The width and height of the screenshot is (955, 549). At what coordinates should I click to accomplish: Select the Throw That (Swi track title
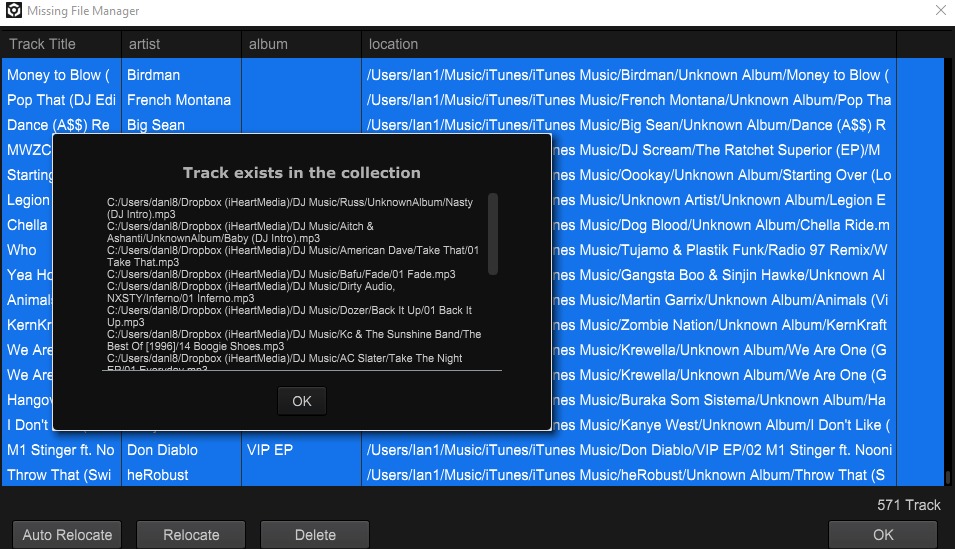(59, 475)
